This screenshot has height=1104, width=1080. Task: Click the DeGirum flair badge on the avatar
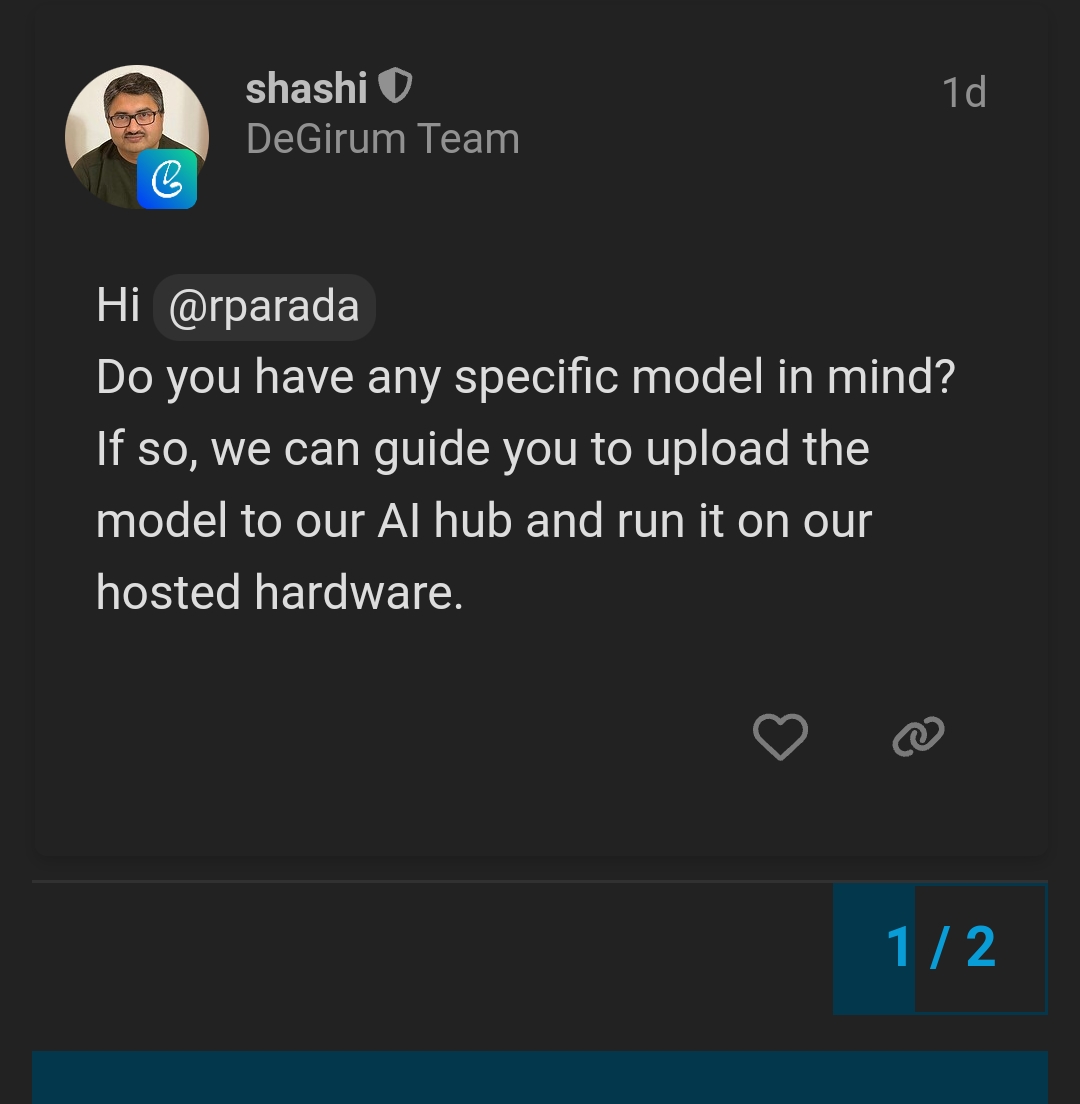coord(167,179)
